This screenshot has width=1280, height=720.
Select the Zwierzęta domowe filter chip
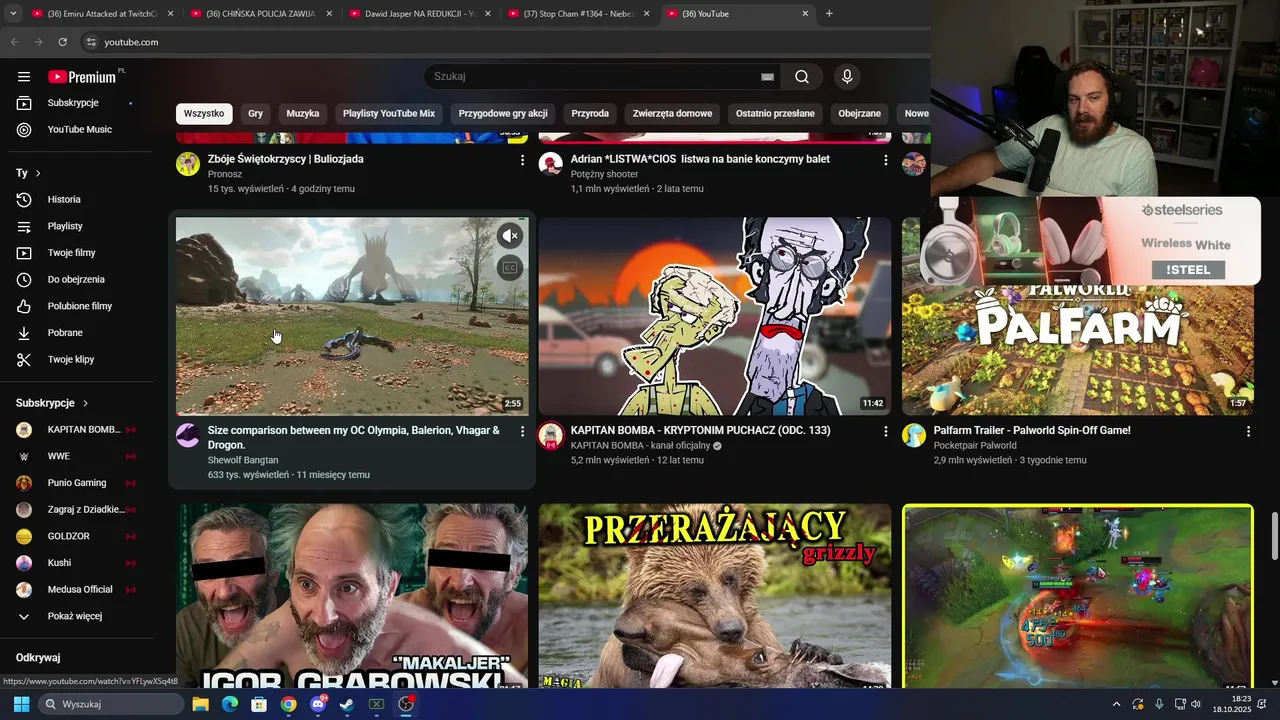pos(672,114)
